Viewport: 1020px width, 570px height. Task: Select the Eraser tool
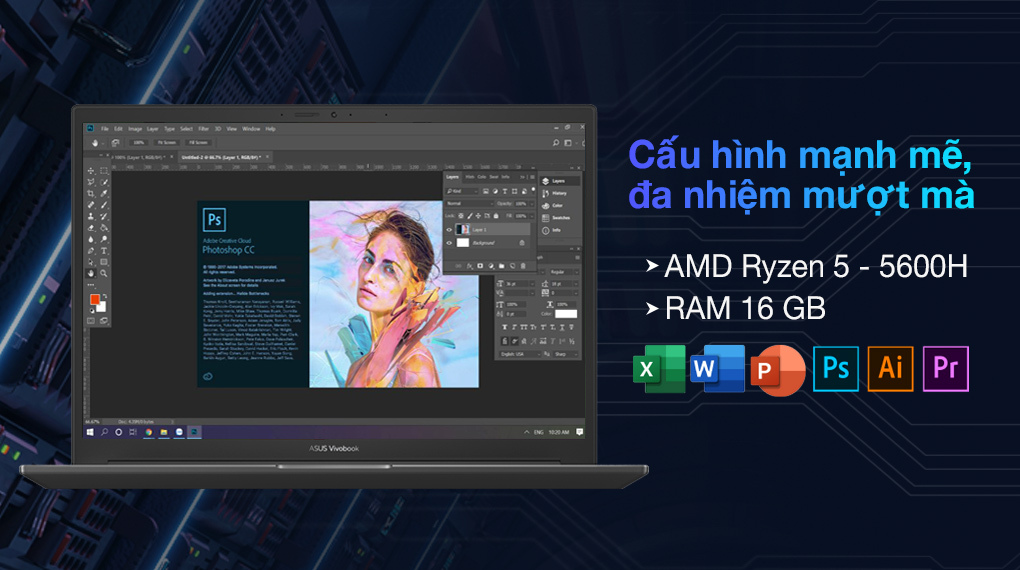(x=90, y=228)
